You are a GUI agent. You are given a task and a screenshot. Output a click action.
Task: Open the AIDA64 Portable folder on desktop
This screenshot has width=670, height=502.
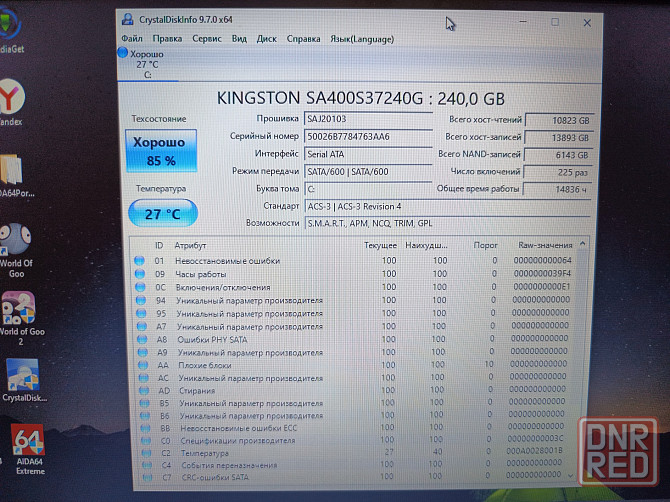[x=14, y=176]
